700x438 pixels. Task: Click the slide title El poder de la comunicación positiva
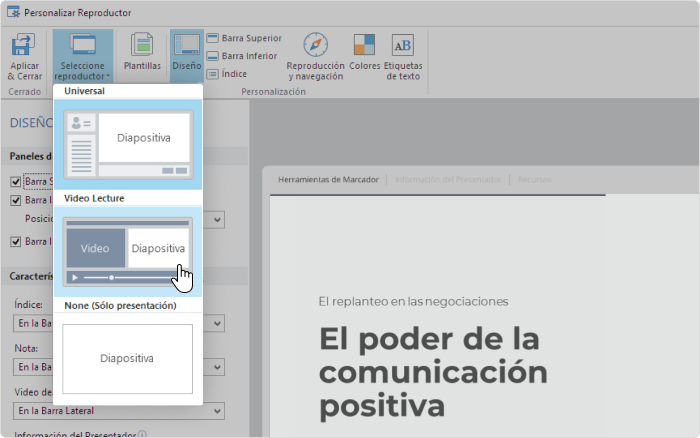point(433,372)
